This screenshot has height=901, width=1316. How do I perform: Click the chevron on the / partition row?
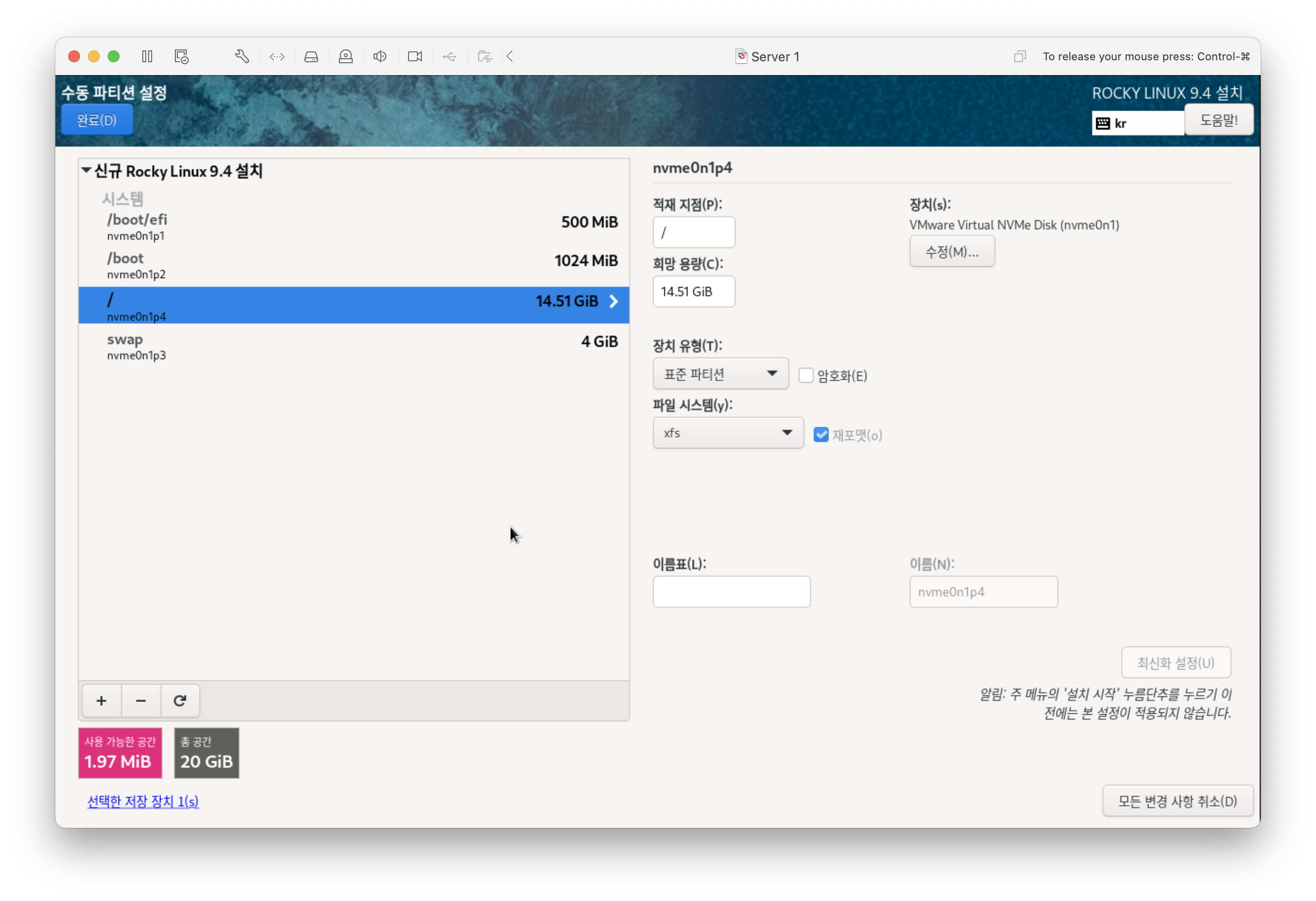click(x=614, y=302)
